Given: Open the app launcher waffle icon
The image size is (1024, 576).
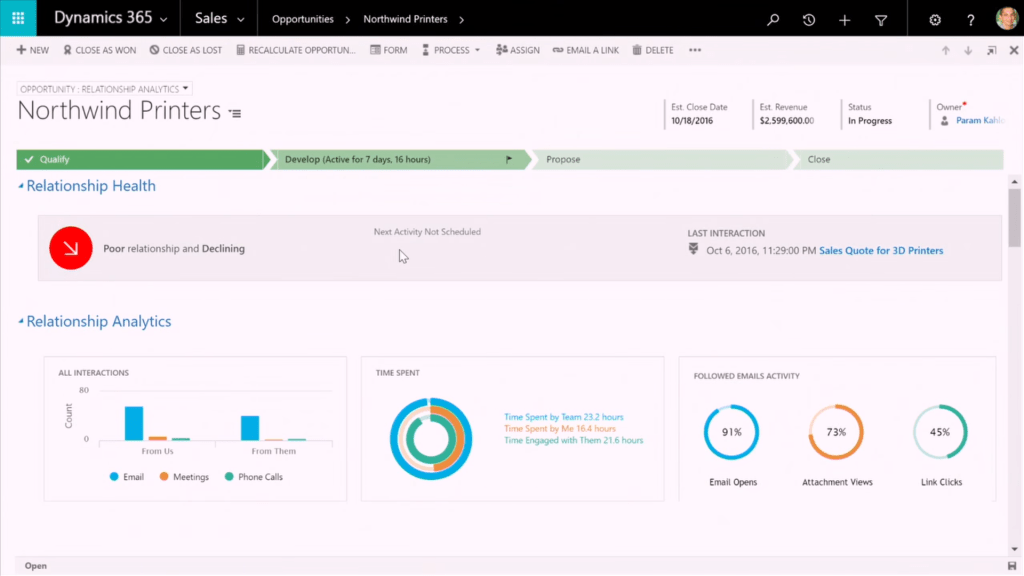Looking at the screenshot, I should coord(16,18).
